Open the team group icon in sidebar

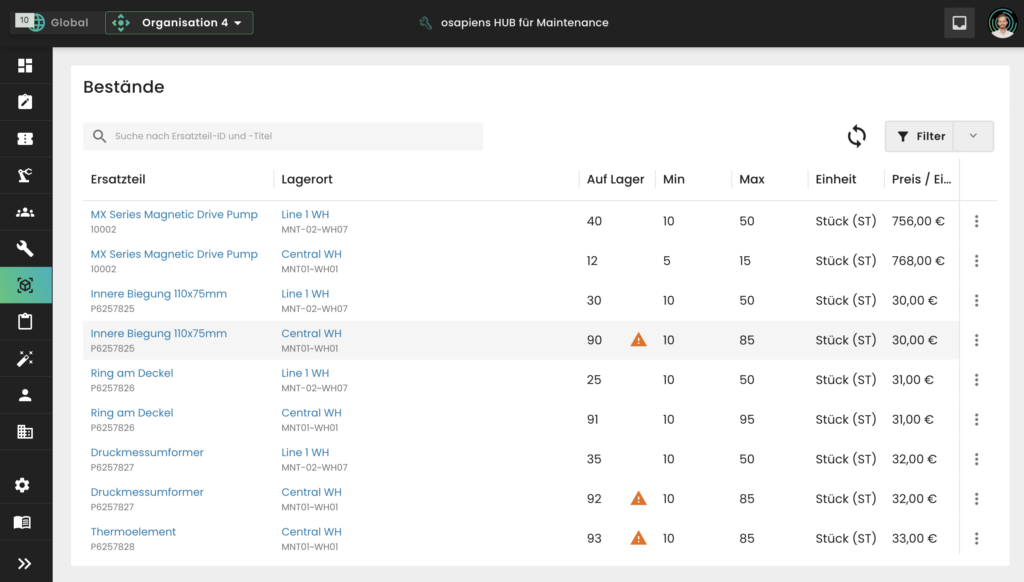tap(25, 212)
